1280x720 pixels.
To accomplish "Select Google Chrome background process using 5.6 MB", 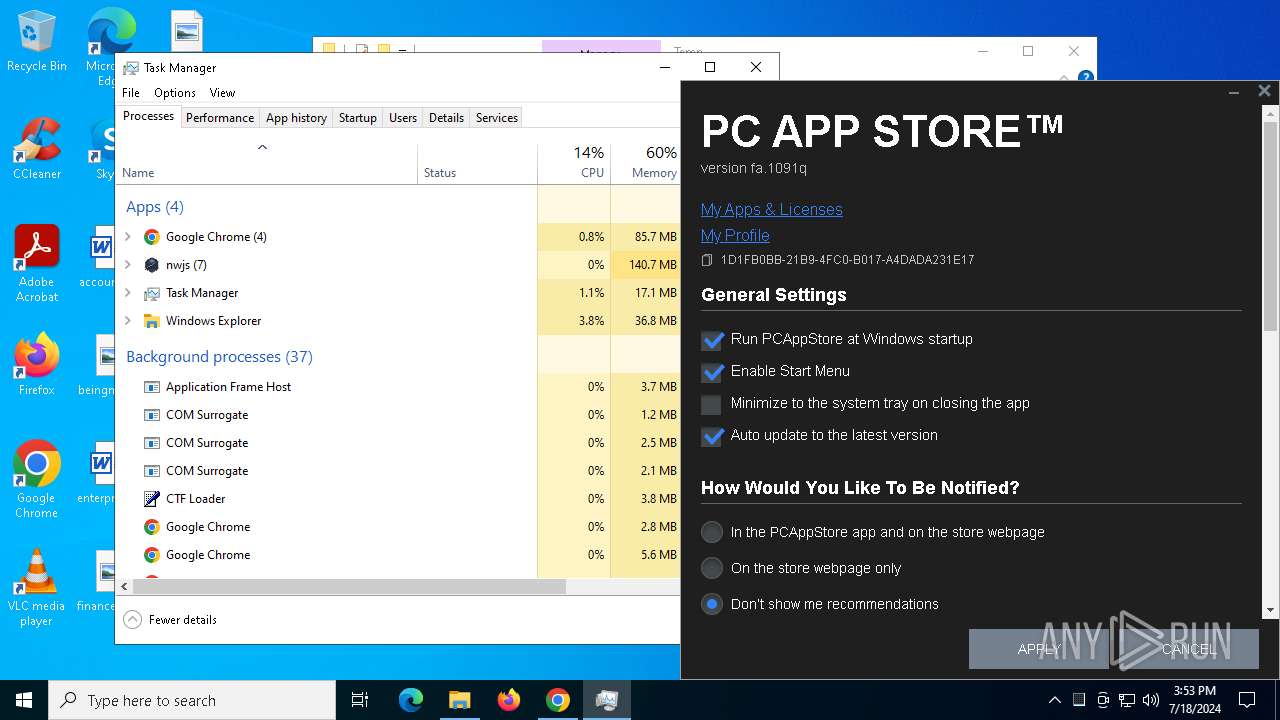I will 398,555.
